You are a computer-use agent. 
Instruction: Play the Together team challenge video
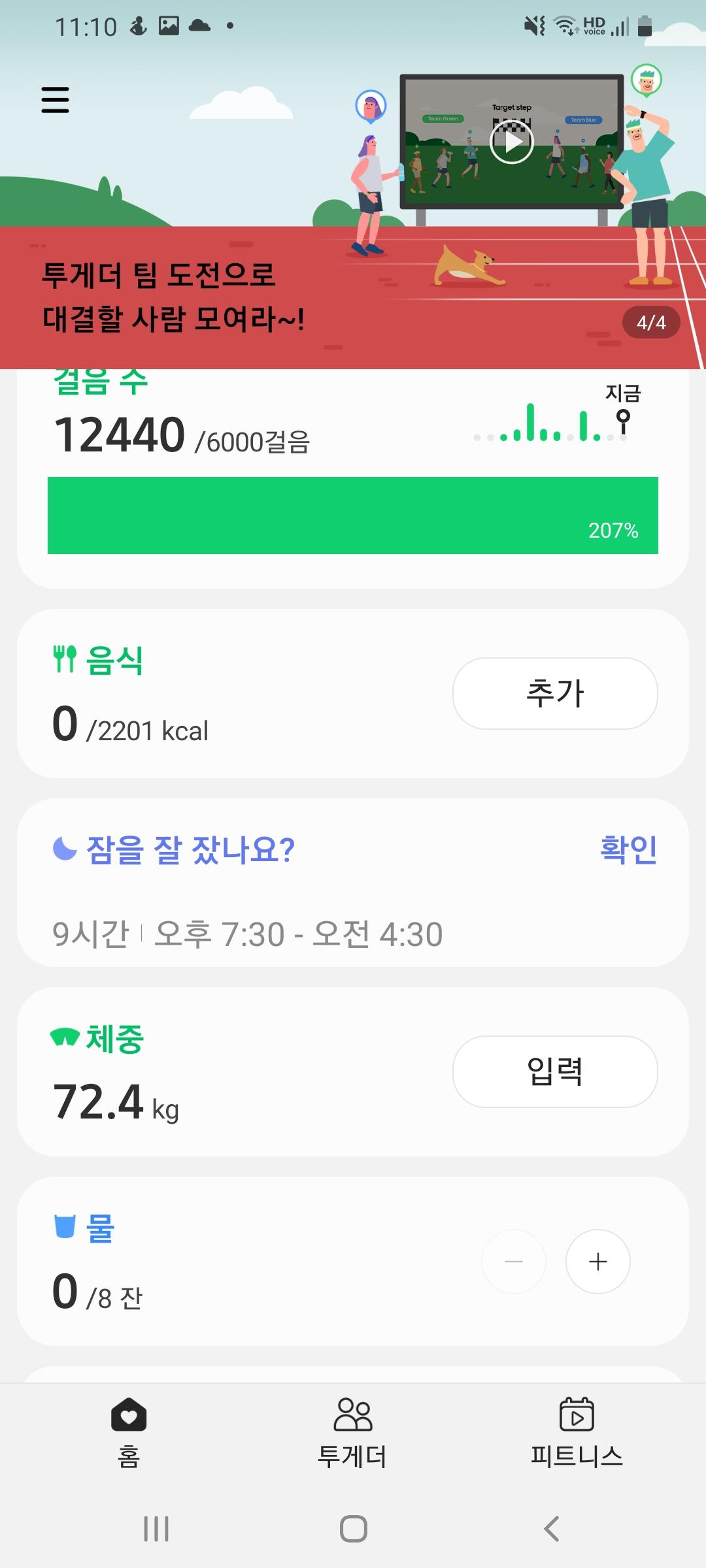[512, 142]
